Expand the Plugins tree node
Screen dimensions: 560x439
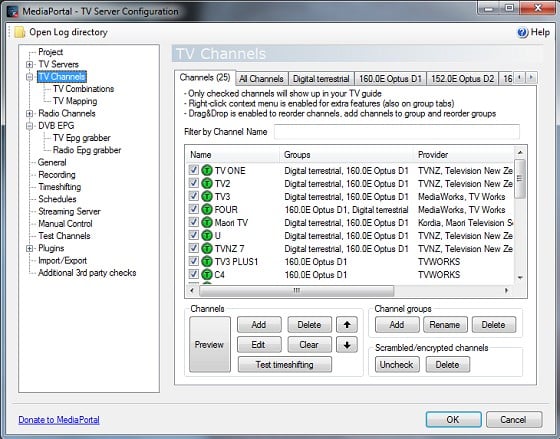pyautogui.click(x=30, y=248)
